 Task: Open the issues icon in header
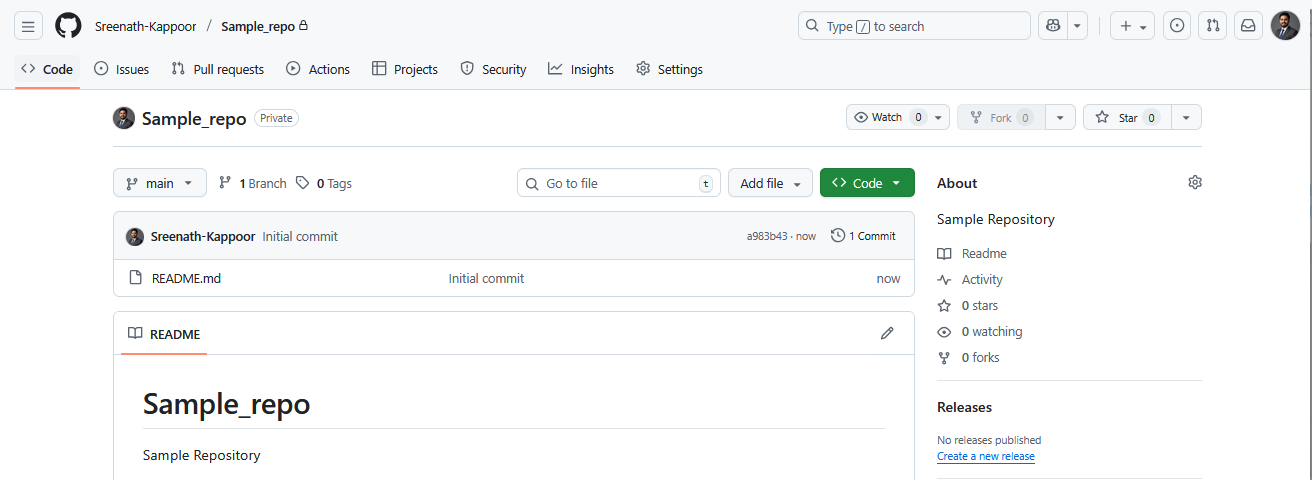(1177, 26)
